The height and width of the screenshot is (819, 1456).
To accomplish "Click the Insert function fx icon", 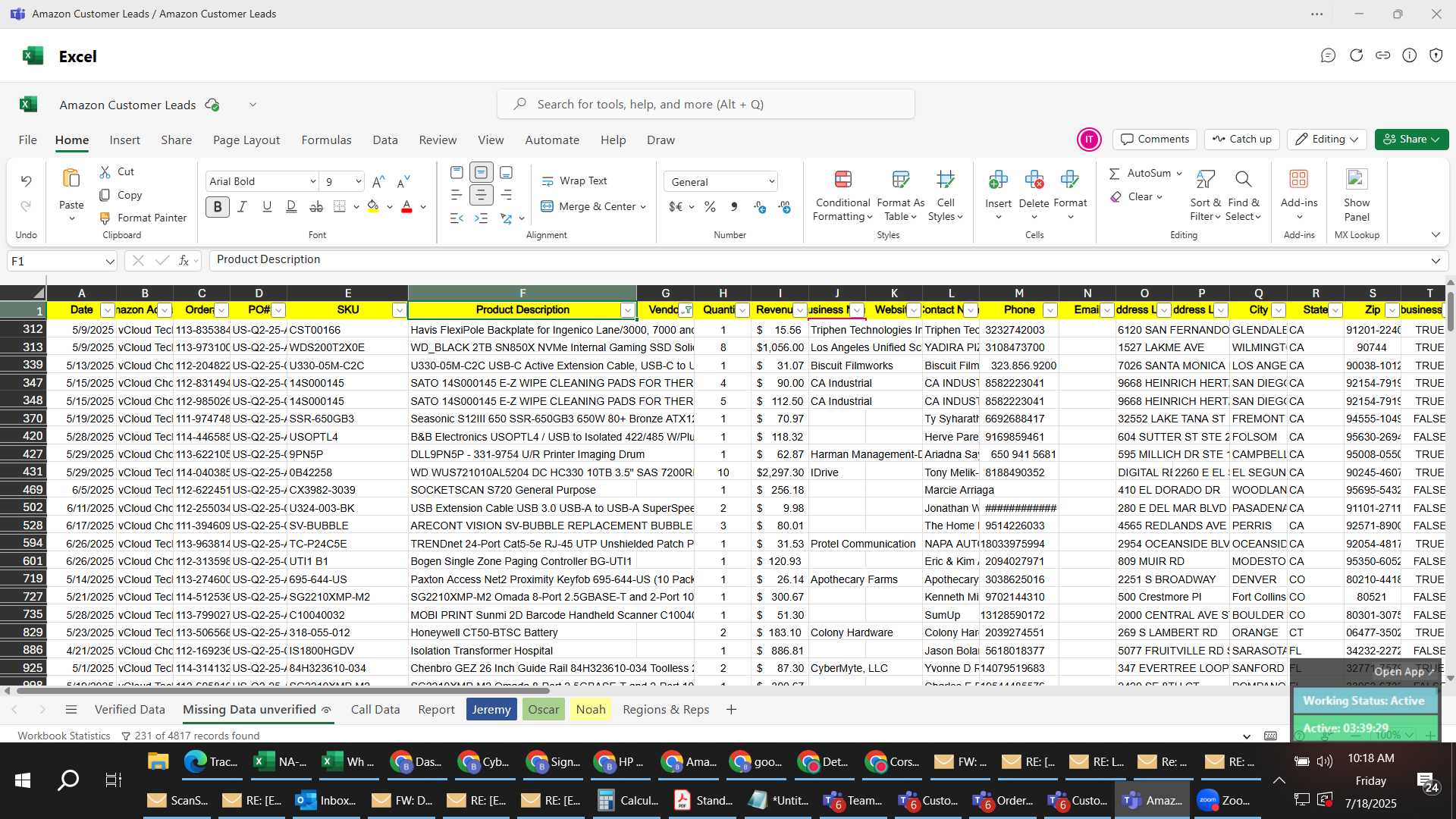I will coord(184,261).
